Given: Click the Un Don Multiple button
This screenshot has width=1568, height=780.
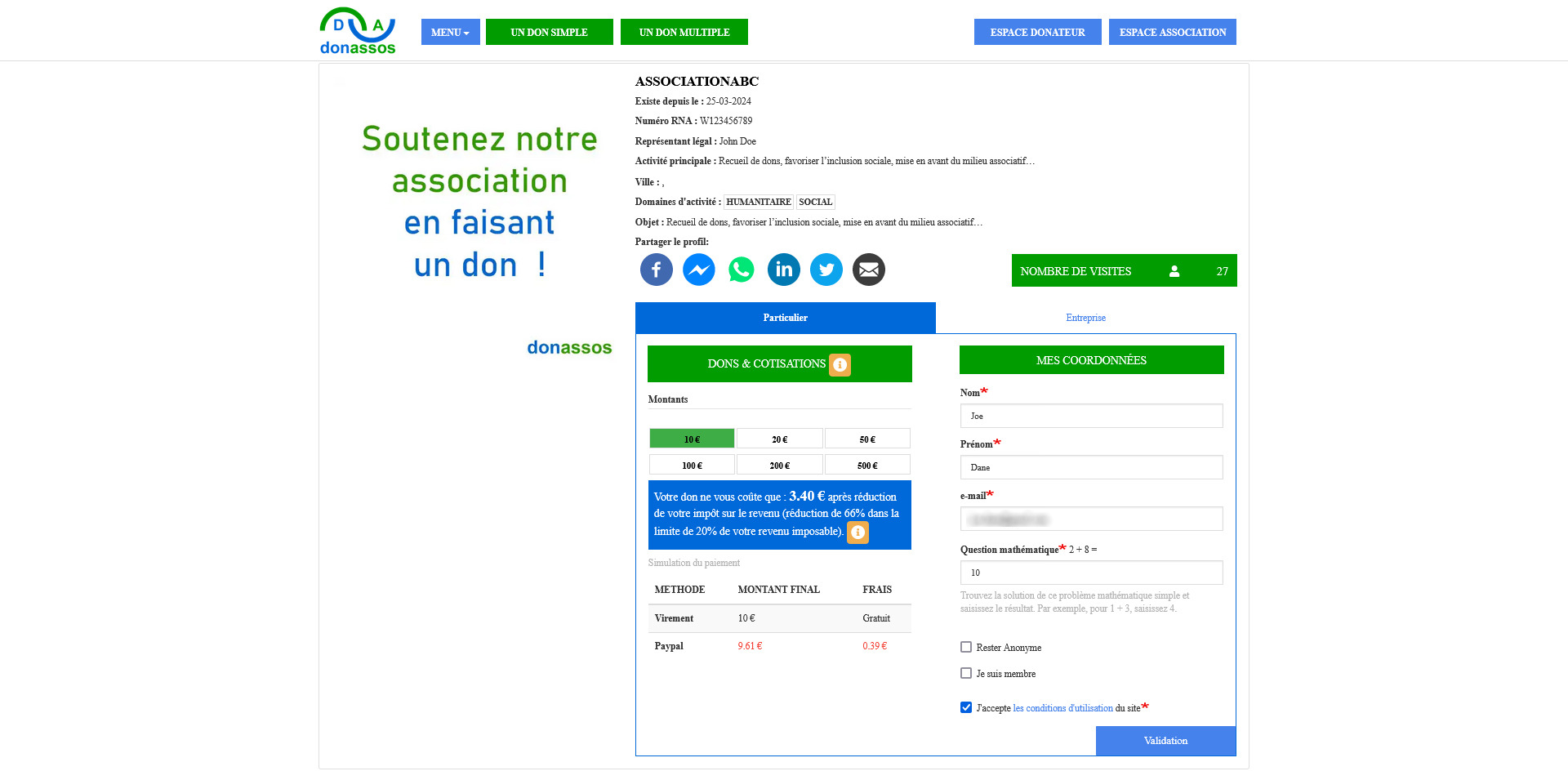Looking at the screenshot, I should 684,32.
